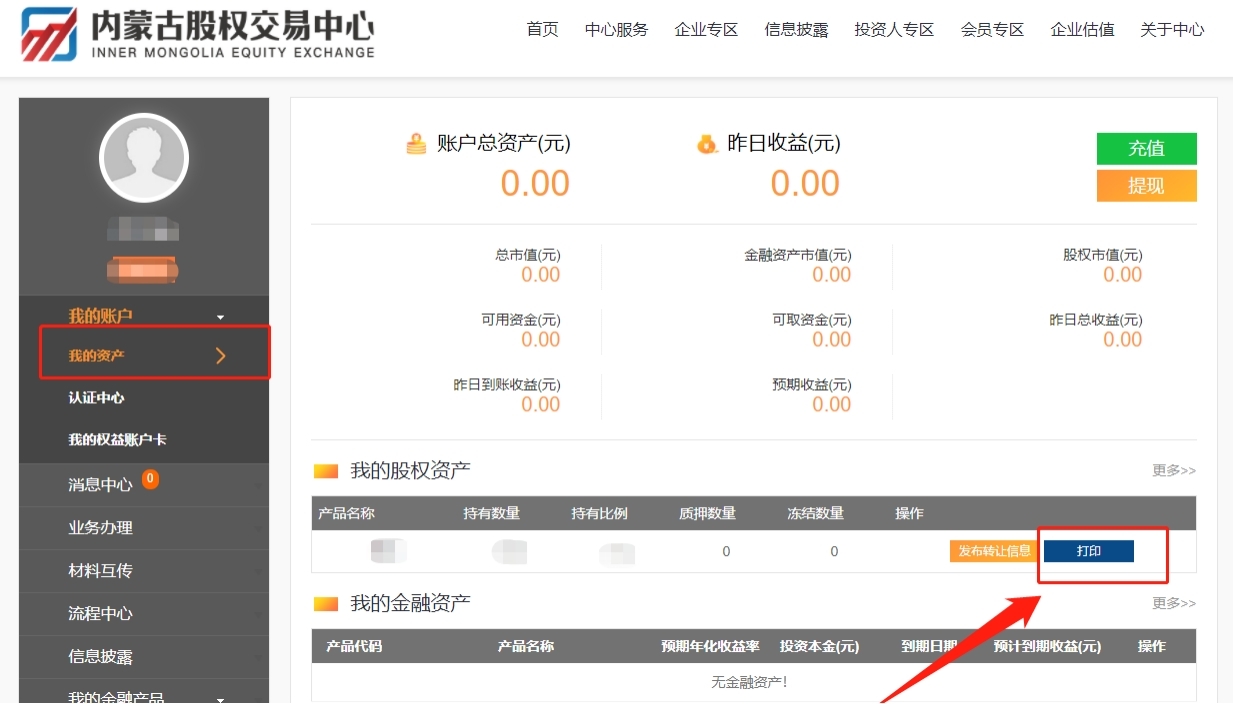This screenshot has width=1233, height=704.
Task: Click the coin stack icon beside 账户总资产
Action: pyautogui.click(x=418, y=143)
